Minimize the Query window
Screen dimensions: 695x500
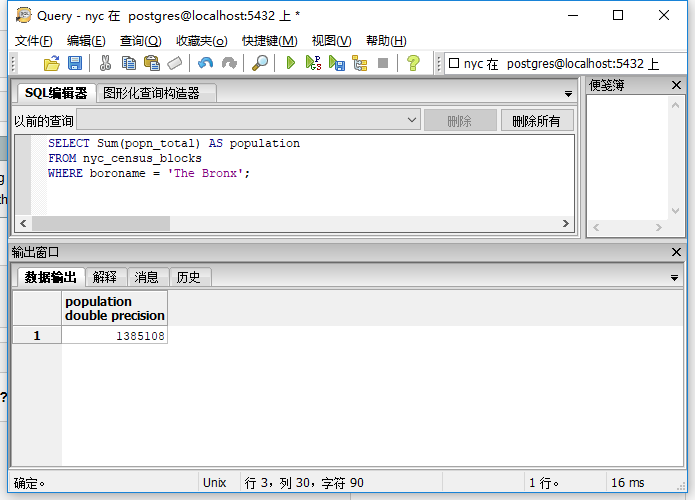point(573,16)
